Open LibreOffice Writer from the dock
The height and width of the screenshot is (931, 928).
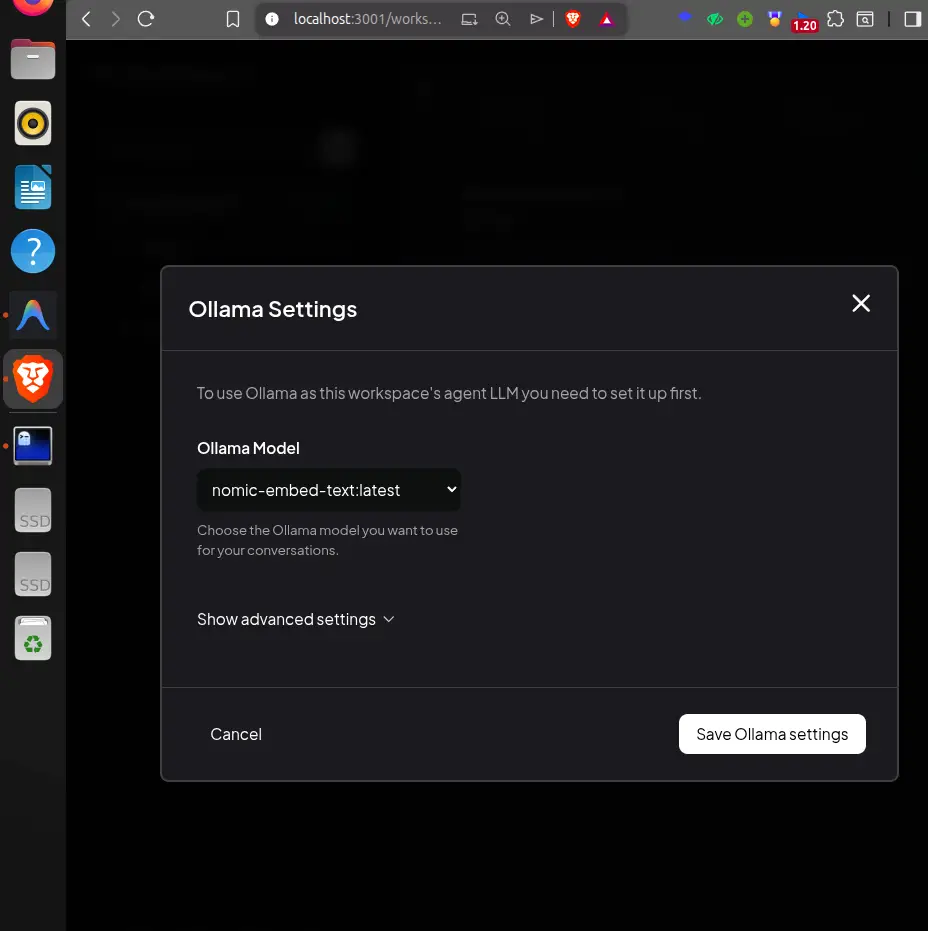[33, 187]
